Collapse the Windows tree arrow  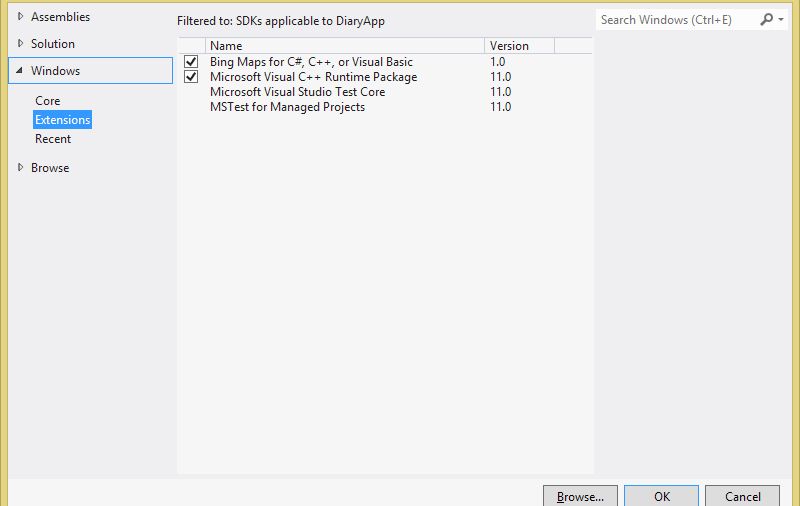tap(19, 70)
